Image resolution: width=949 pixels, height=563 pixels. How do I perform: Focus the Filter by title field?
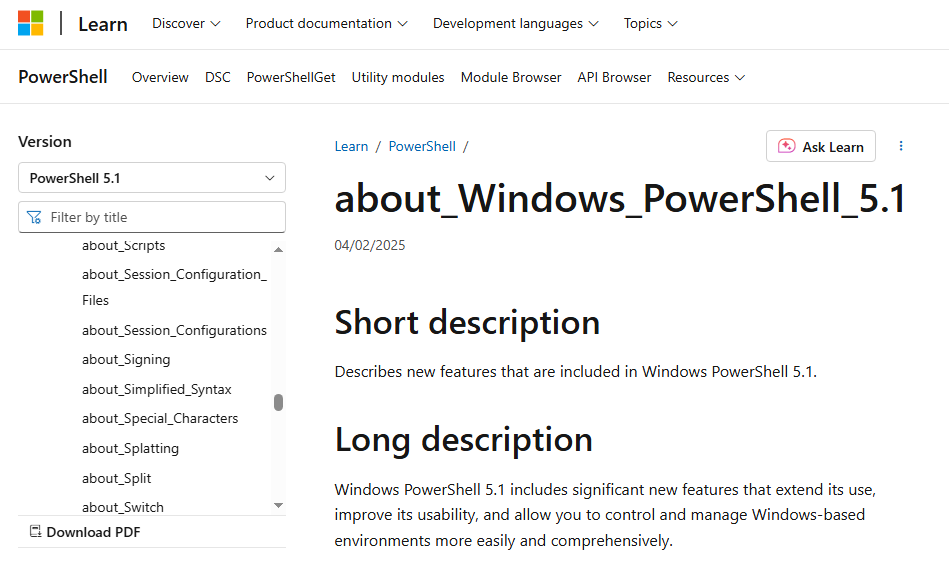coord(152,217)
